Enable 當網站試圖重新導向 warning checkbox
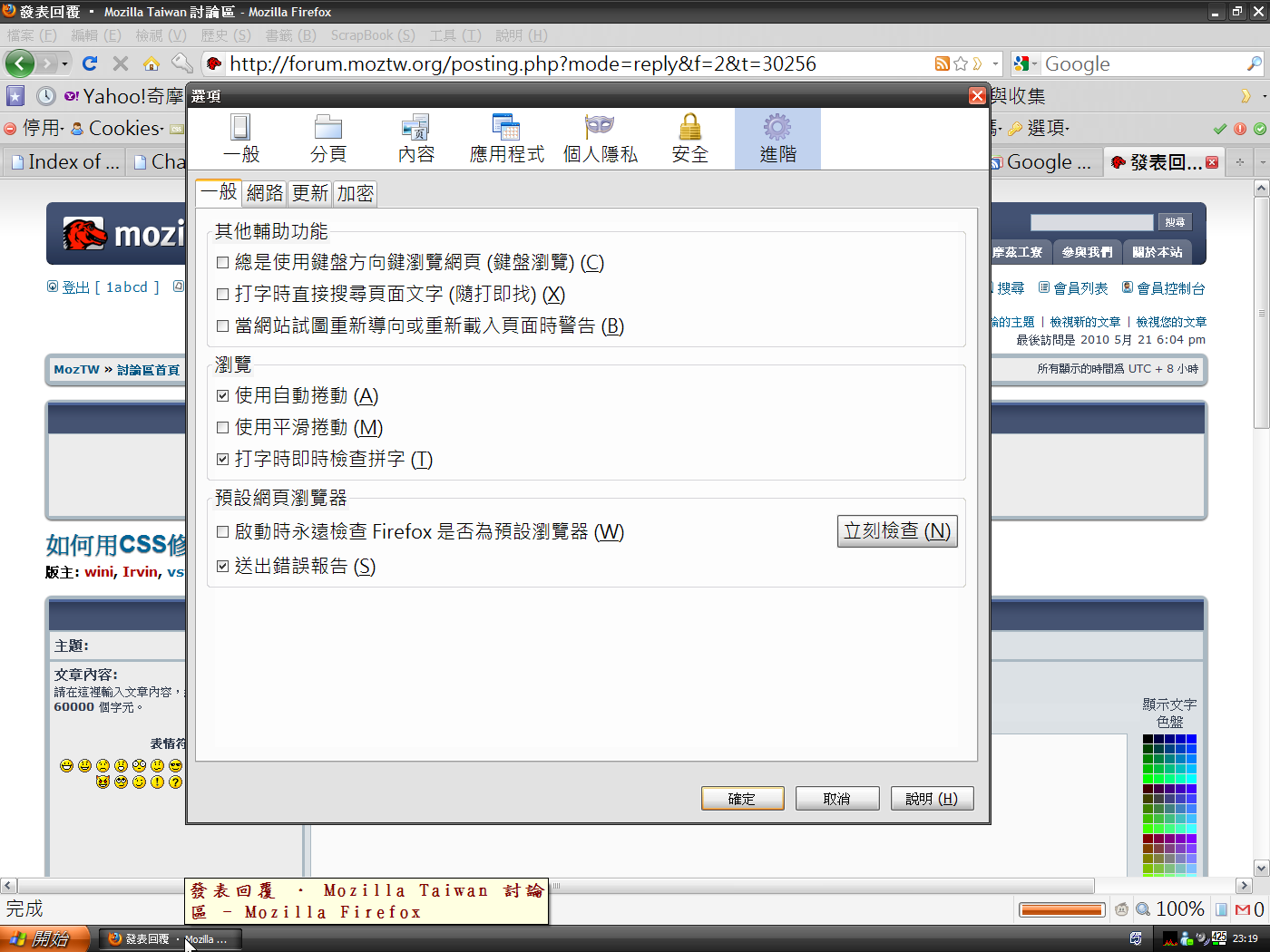 [223, 326]
